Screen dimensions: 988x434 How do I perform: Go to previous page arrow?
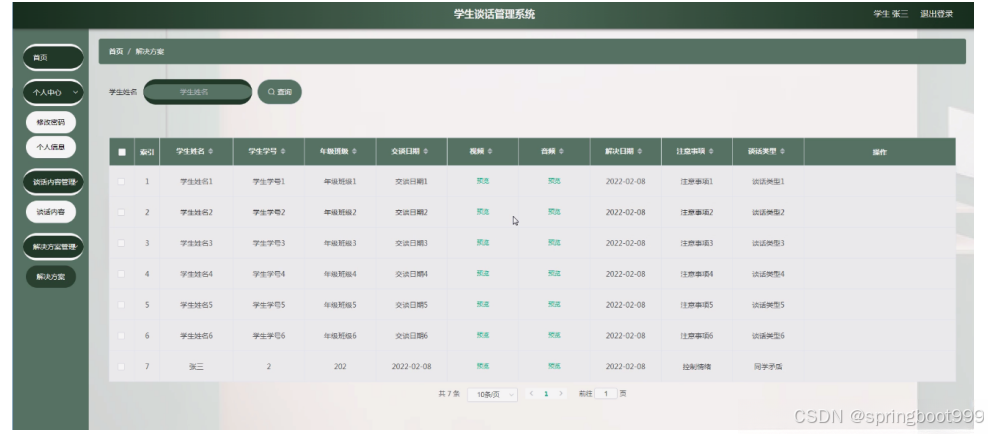click(x=531, y=394)
